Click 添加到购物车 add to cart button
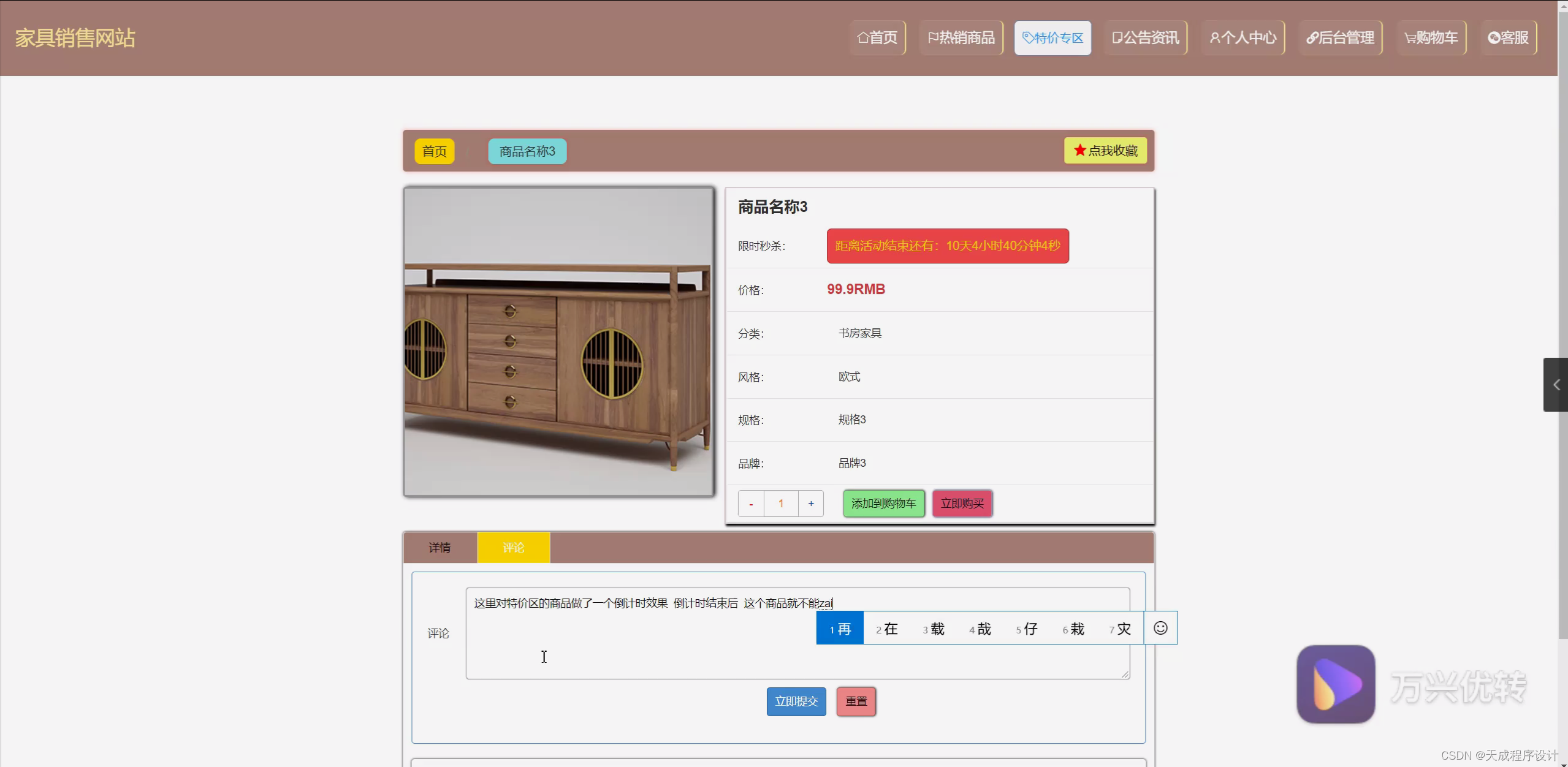 coord(883,504)
